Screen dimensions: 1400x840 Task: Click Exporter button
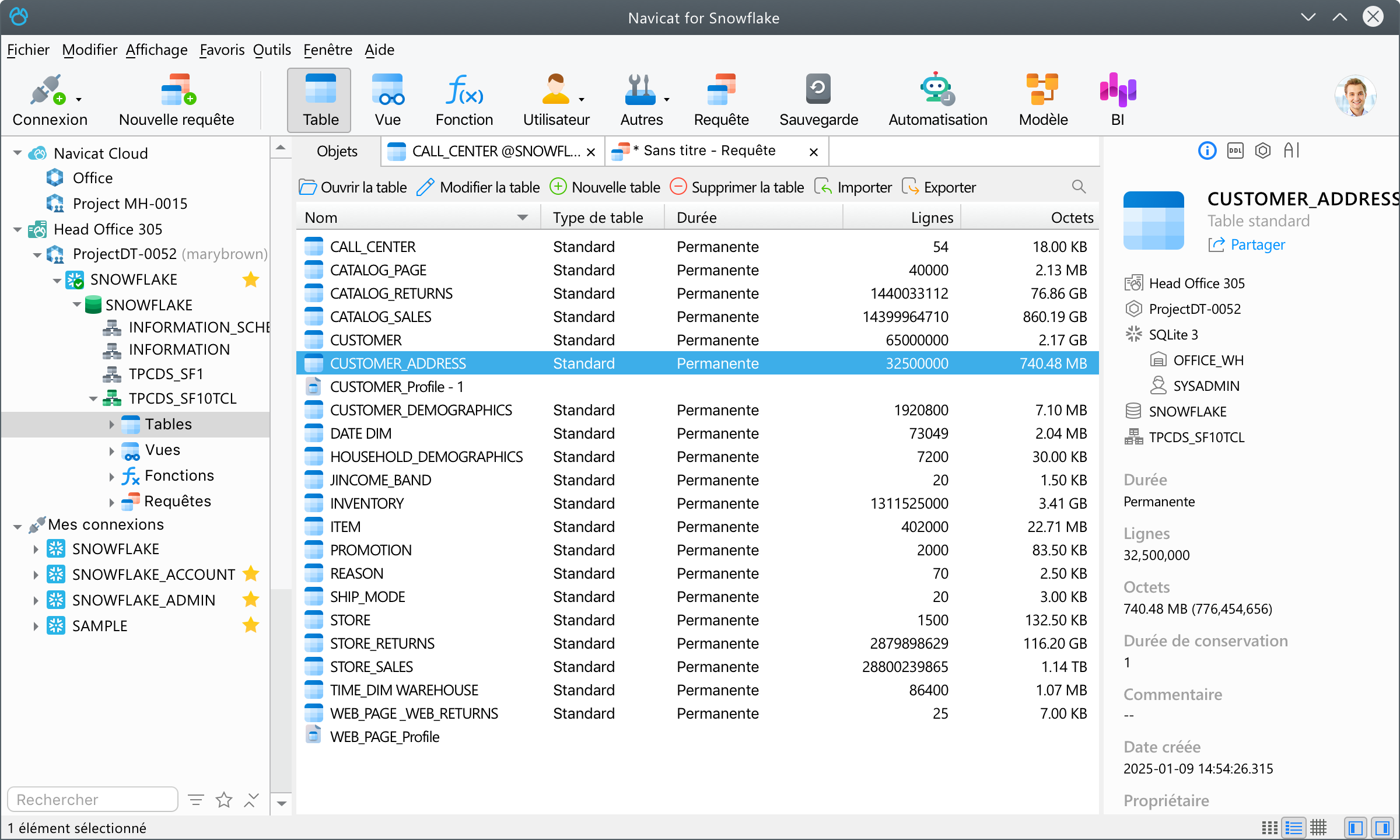pyautogui.click(x=939, y=187)
